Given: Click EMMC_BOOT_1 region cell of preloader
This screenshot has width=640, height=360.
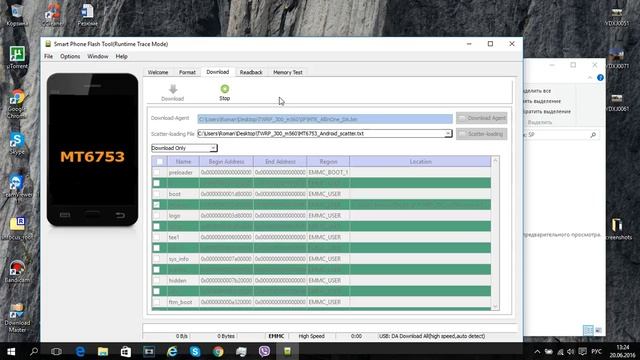Looking at the screenshot, I should point(328,172).
